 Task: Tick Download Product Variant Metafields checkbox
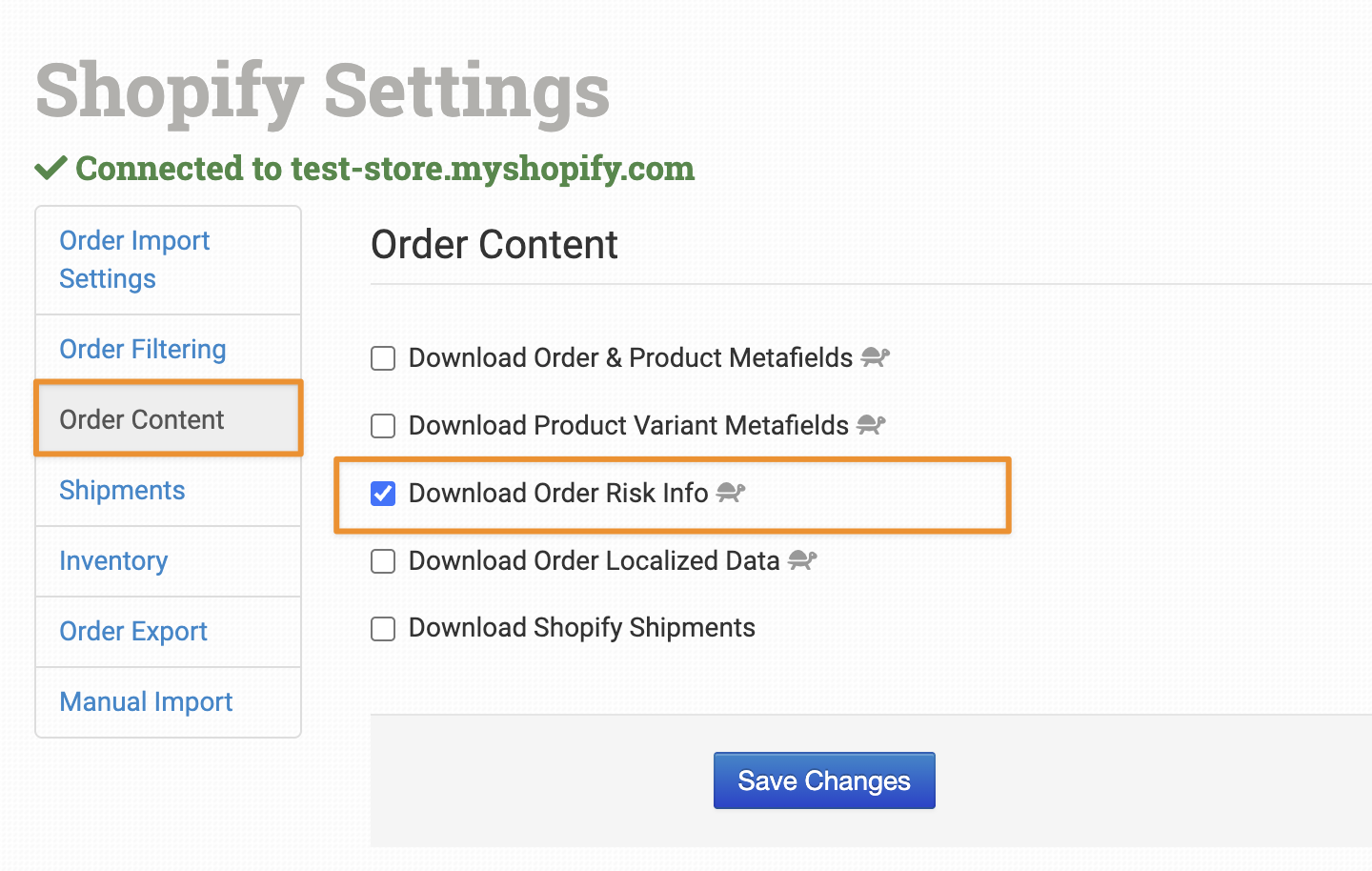coord(383,426)
